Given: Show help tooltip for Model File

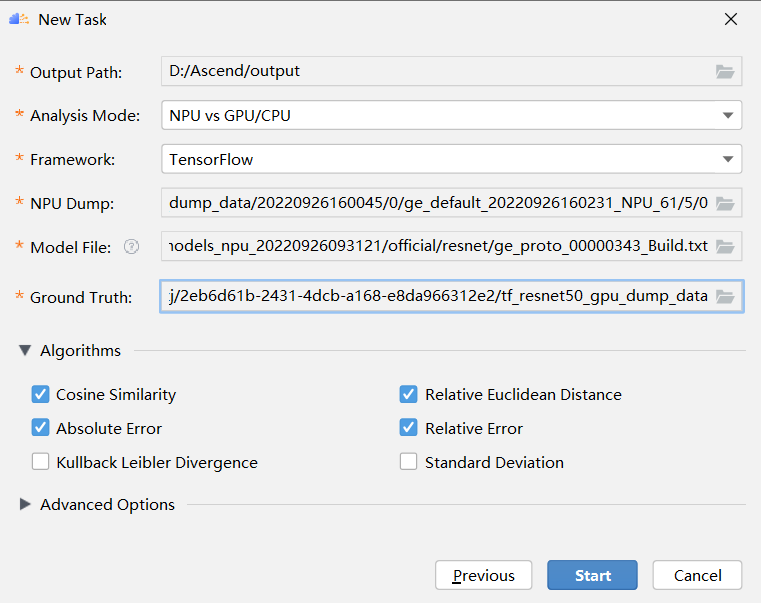Looking at the screenshot, I should click(131, 247).
